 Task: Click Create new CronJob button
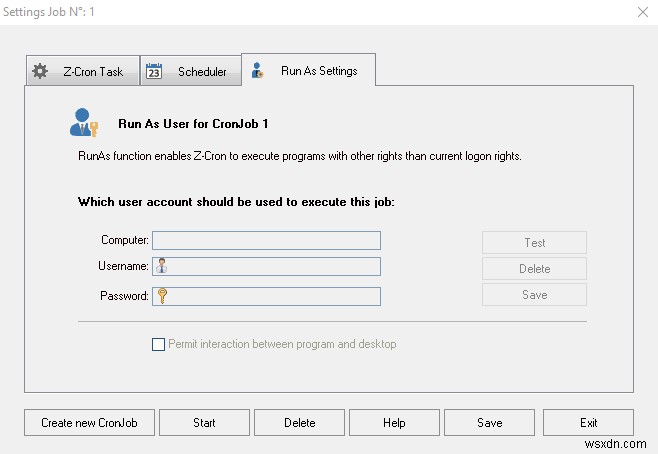coord(89,423)
